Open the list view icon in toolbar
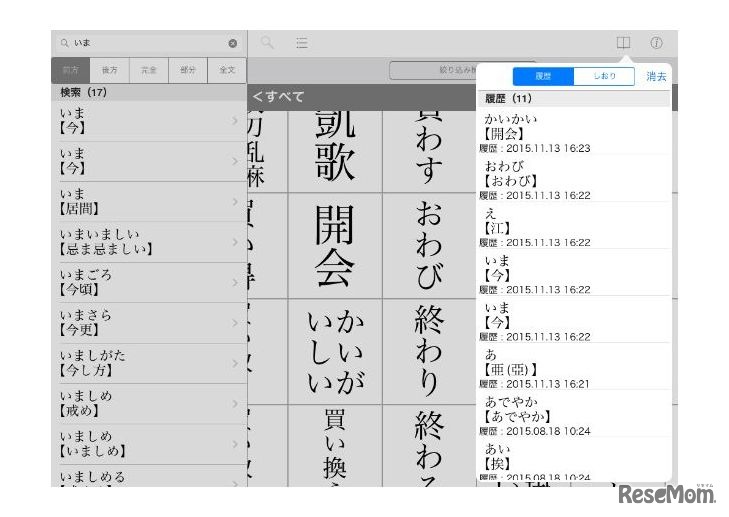Image resolution: width=729 pixels, height=517 pixels. click(302, 43)
